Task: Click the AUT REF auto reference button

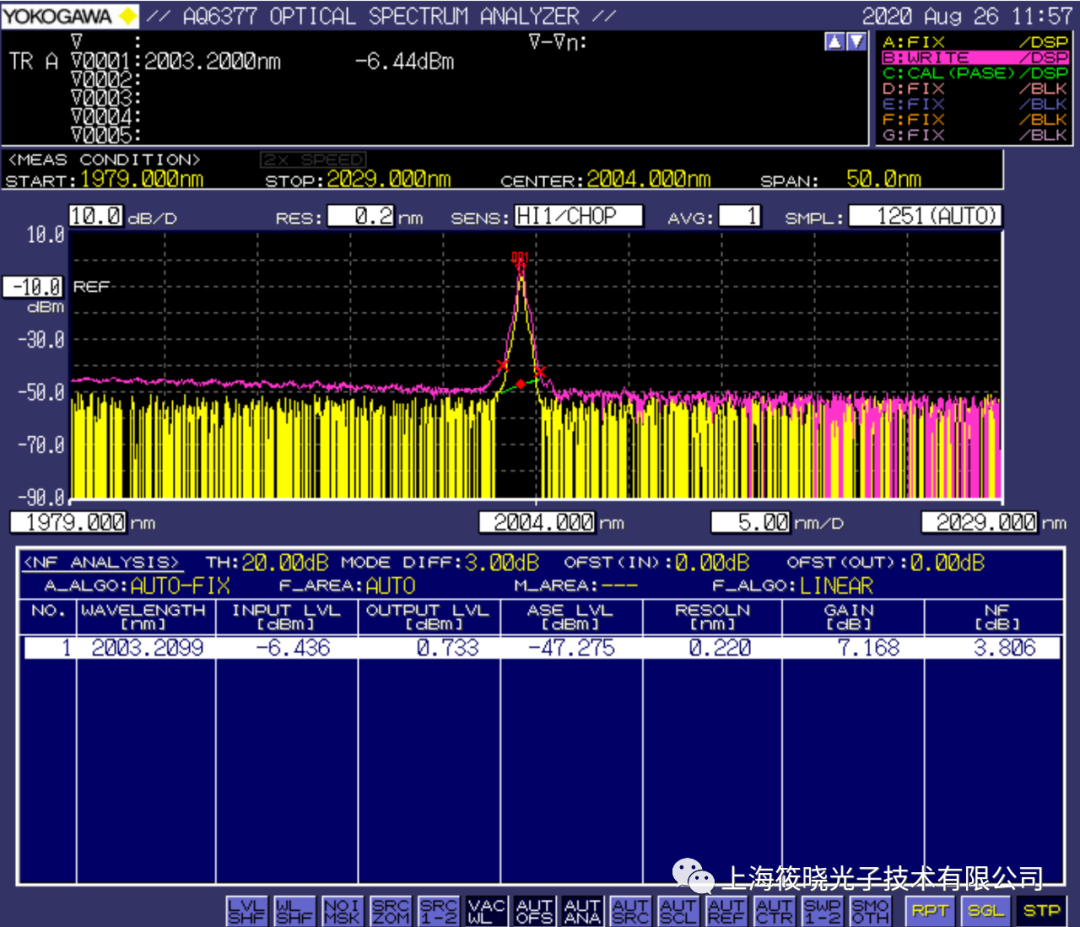Action: pyautogui.click(x=727, y=911)
